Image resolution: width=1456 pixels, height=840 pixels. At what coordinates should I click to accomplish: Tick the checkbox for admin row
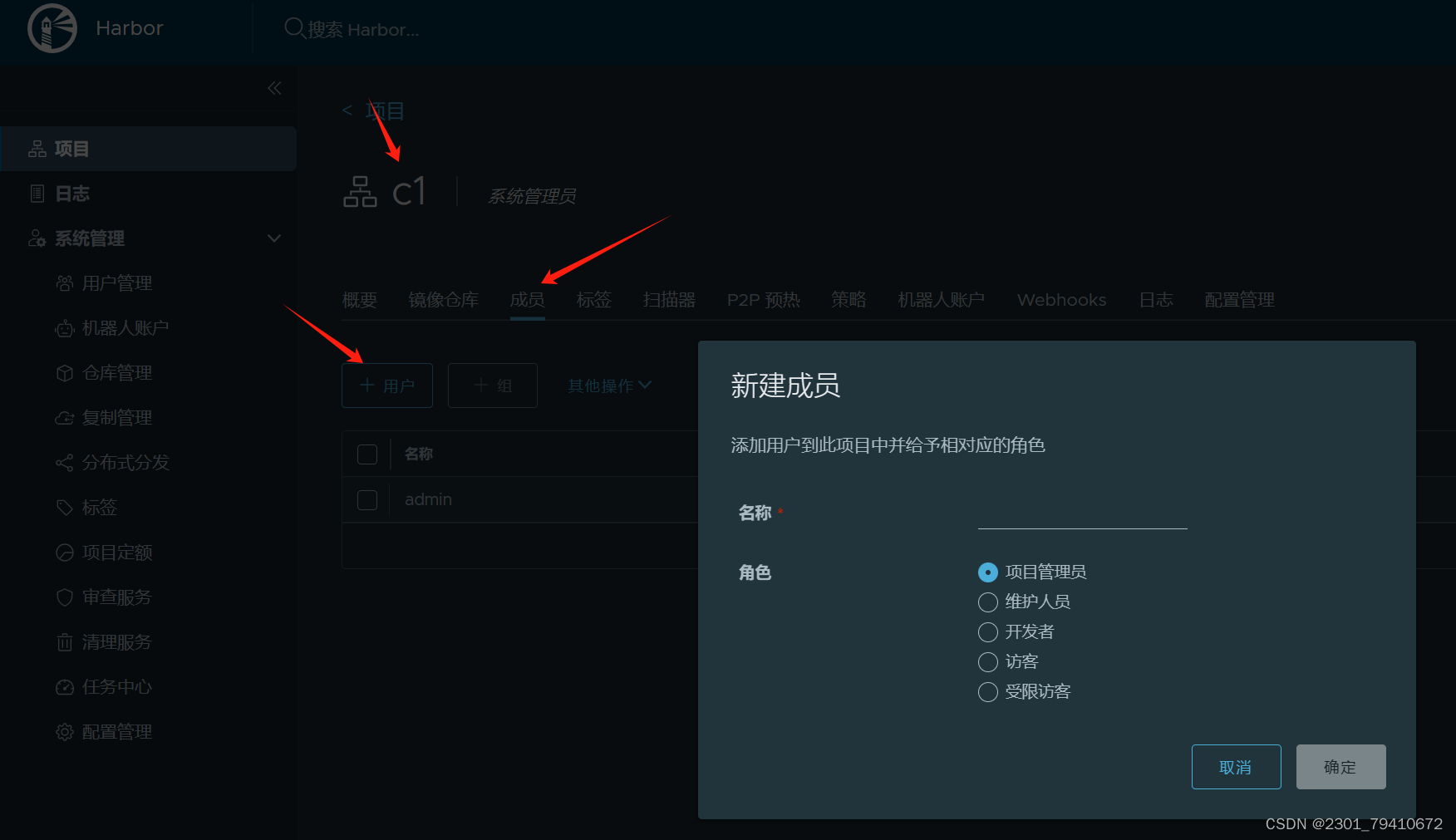click(x=367, y=500)
